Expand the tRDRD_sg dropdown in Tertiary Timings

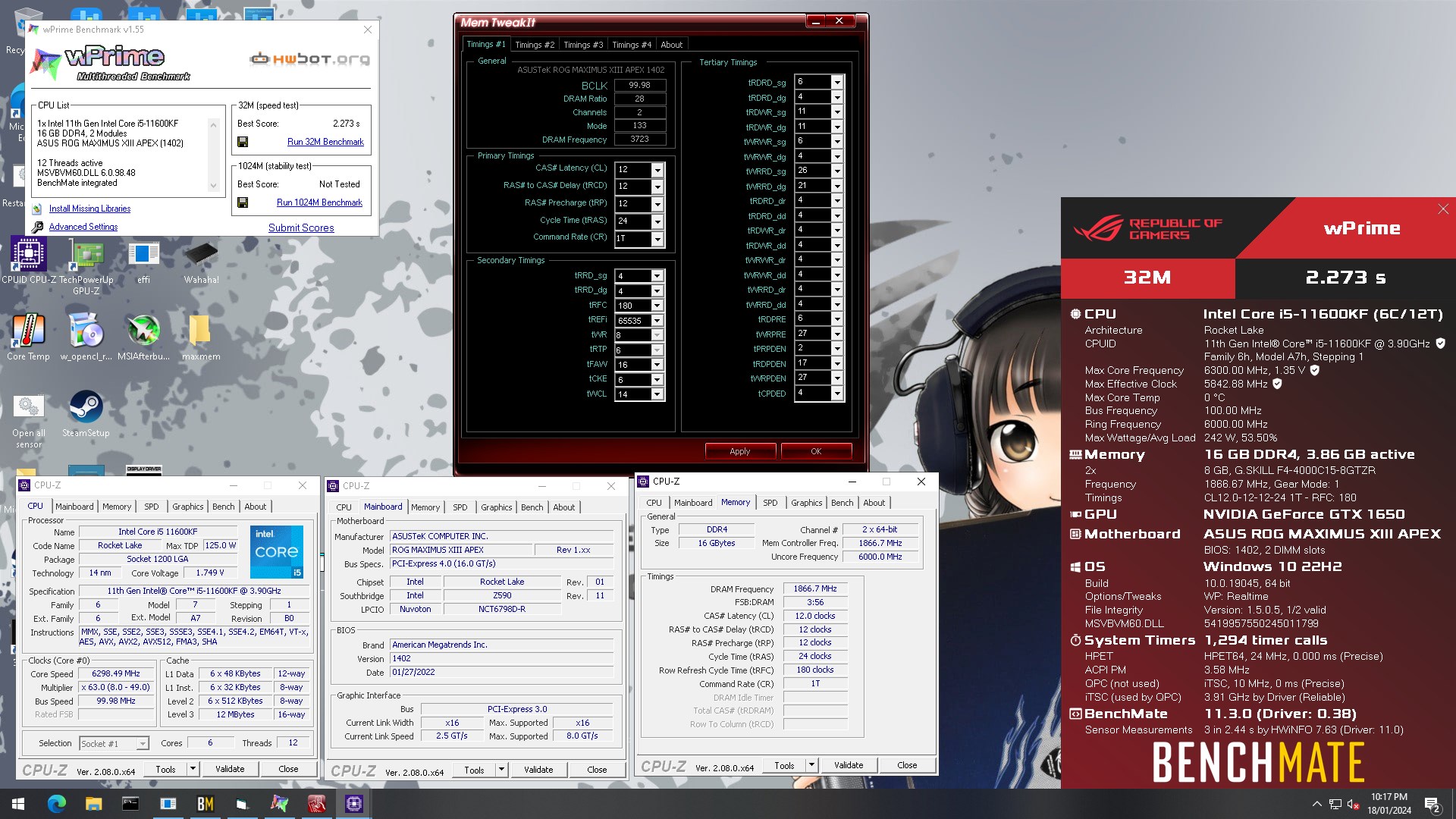click(x=837, y=82)
